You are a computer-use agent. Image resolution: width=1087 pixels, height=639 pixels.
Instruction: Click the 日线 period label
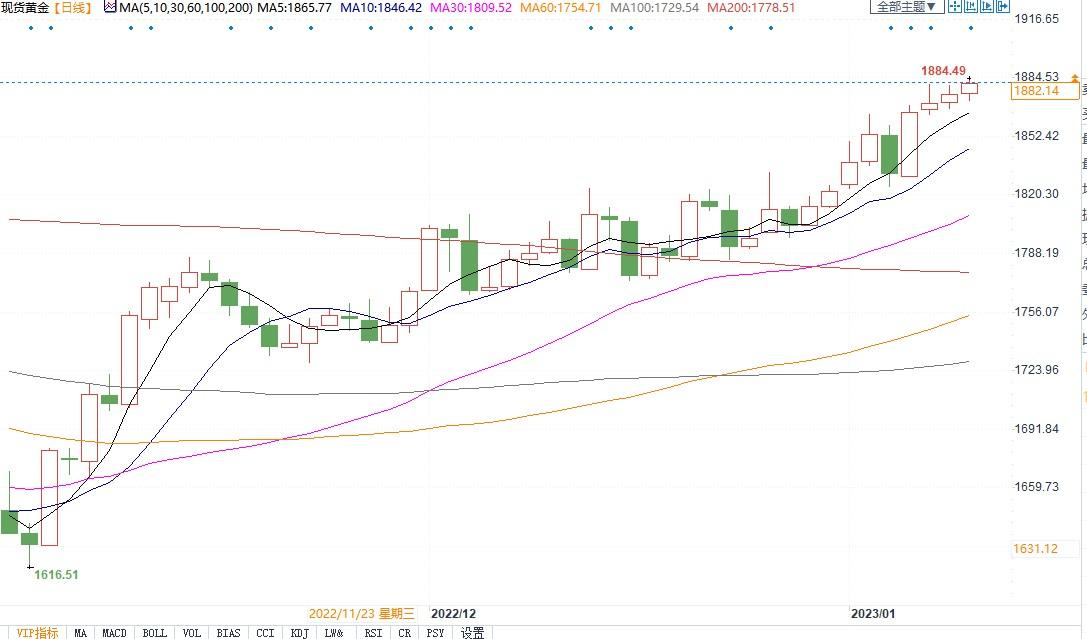click(70, 7)
